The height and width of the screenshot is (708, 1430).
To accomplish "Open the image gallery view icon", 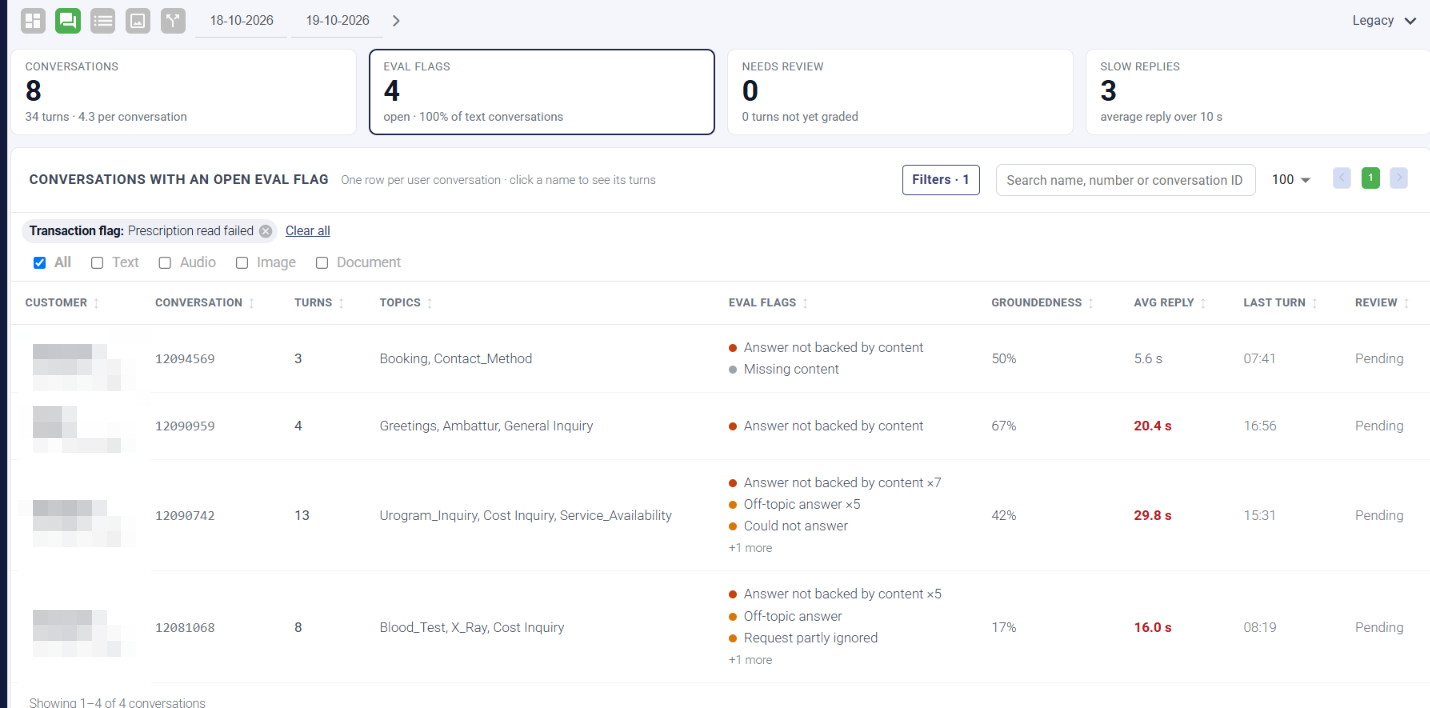I will coord(138,20).
